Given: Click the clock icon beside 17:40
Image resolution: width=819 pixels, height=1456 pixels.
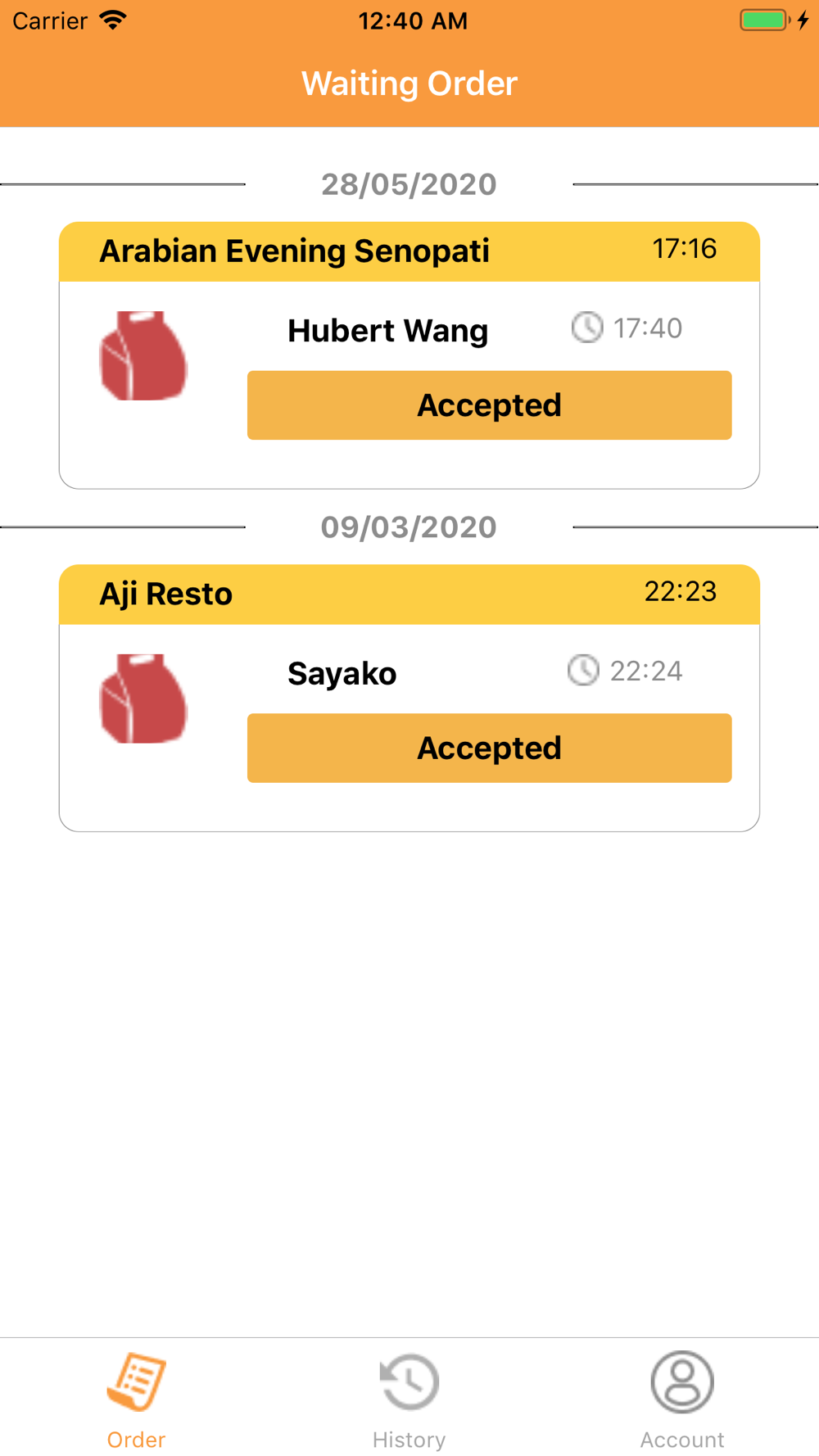Looking at the screenshot, I should click(586, 328).
